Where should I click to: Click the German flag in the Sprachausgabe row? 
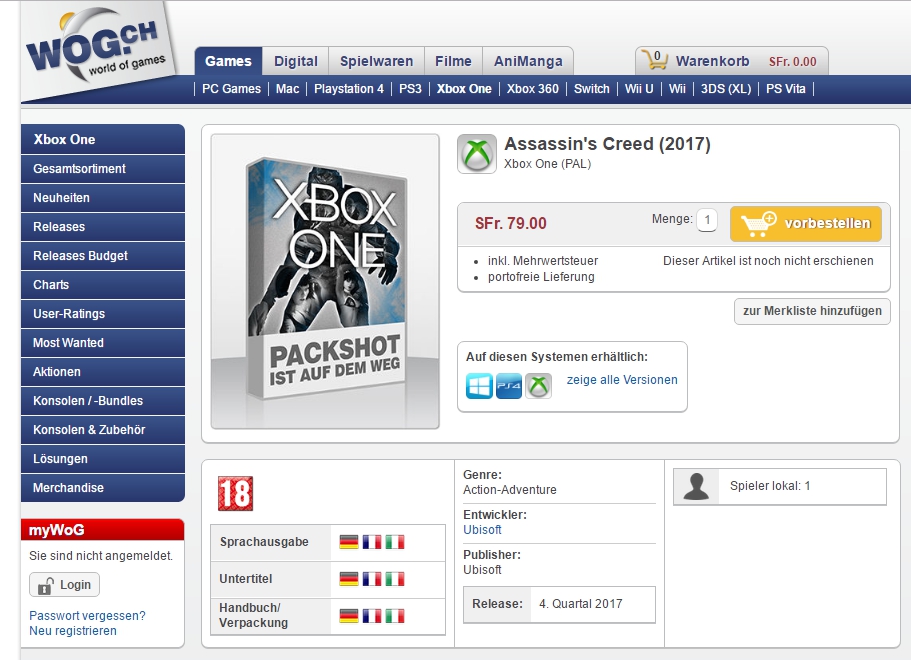349,542
